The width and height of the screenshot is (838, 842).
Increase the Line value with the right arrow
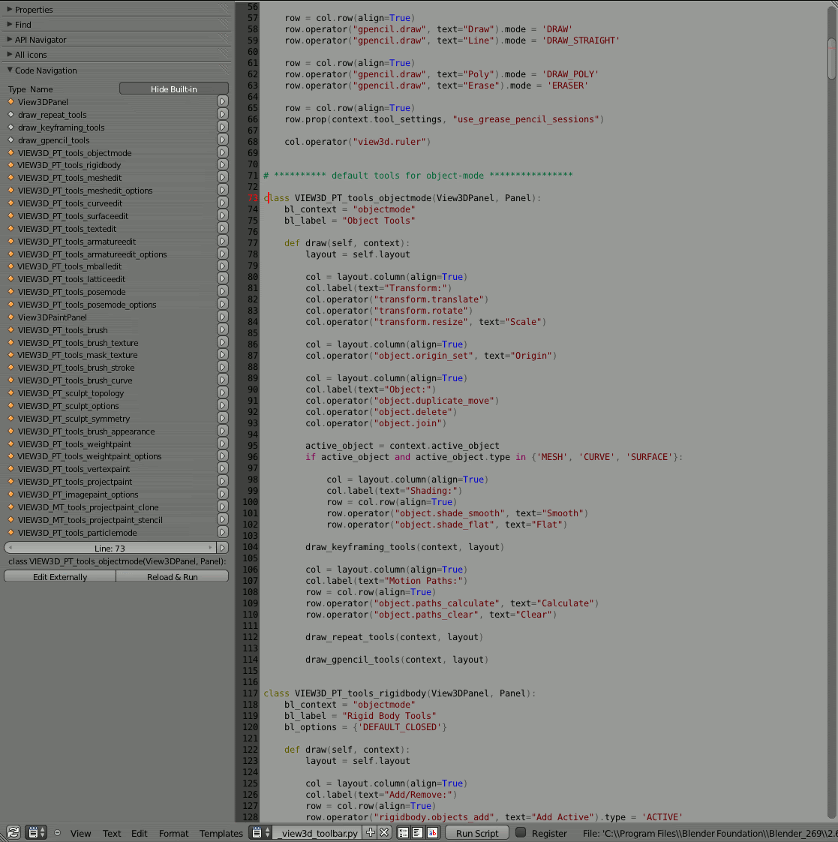pos(210,548)
